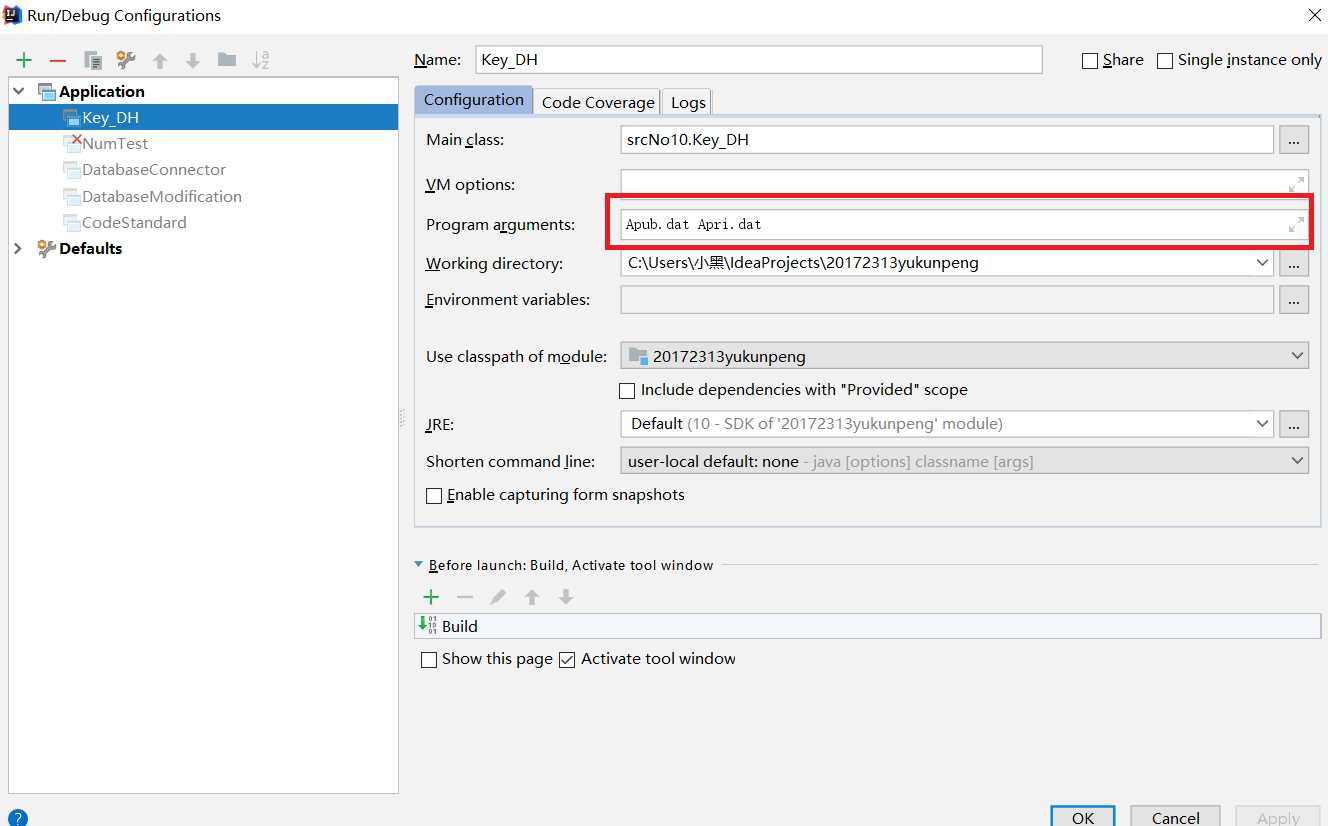1328x826 pixels.
Task: Switch to Logs tab
Action: (688, 102)
